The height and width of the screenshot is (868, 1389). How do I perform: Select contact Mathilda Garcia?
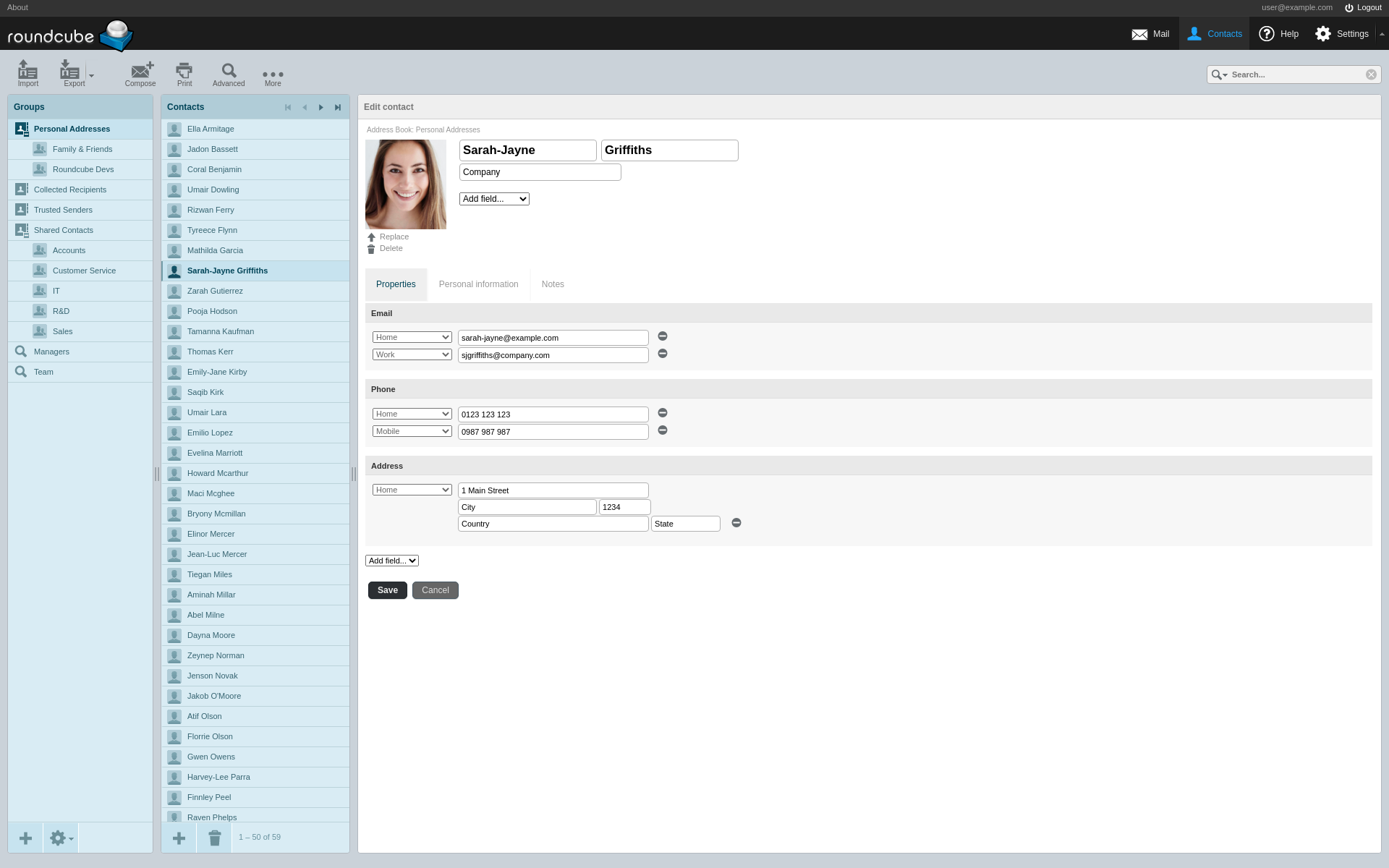coord(255,250)
